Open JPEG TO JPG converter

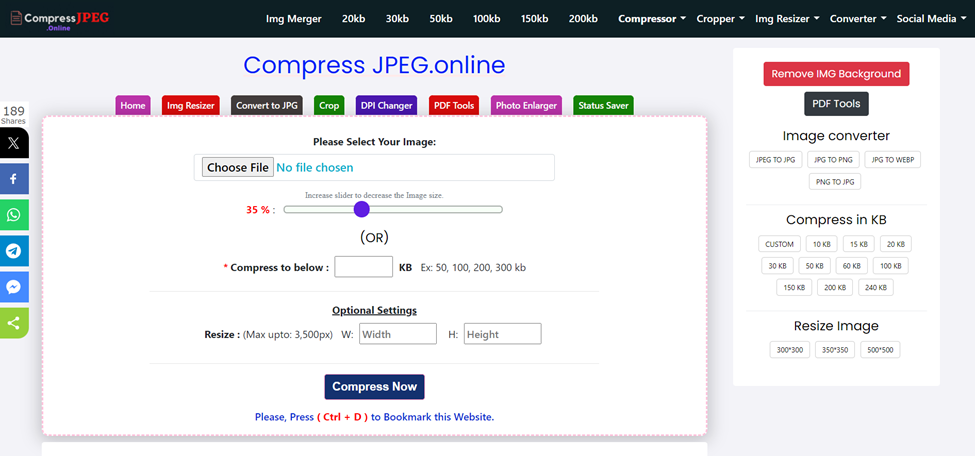(x=775, y=160)
